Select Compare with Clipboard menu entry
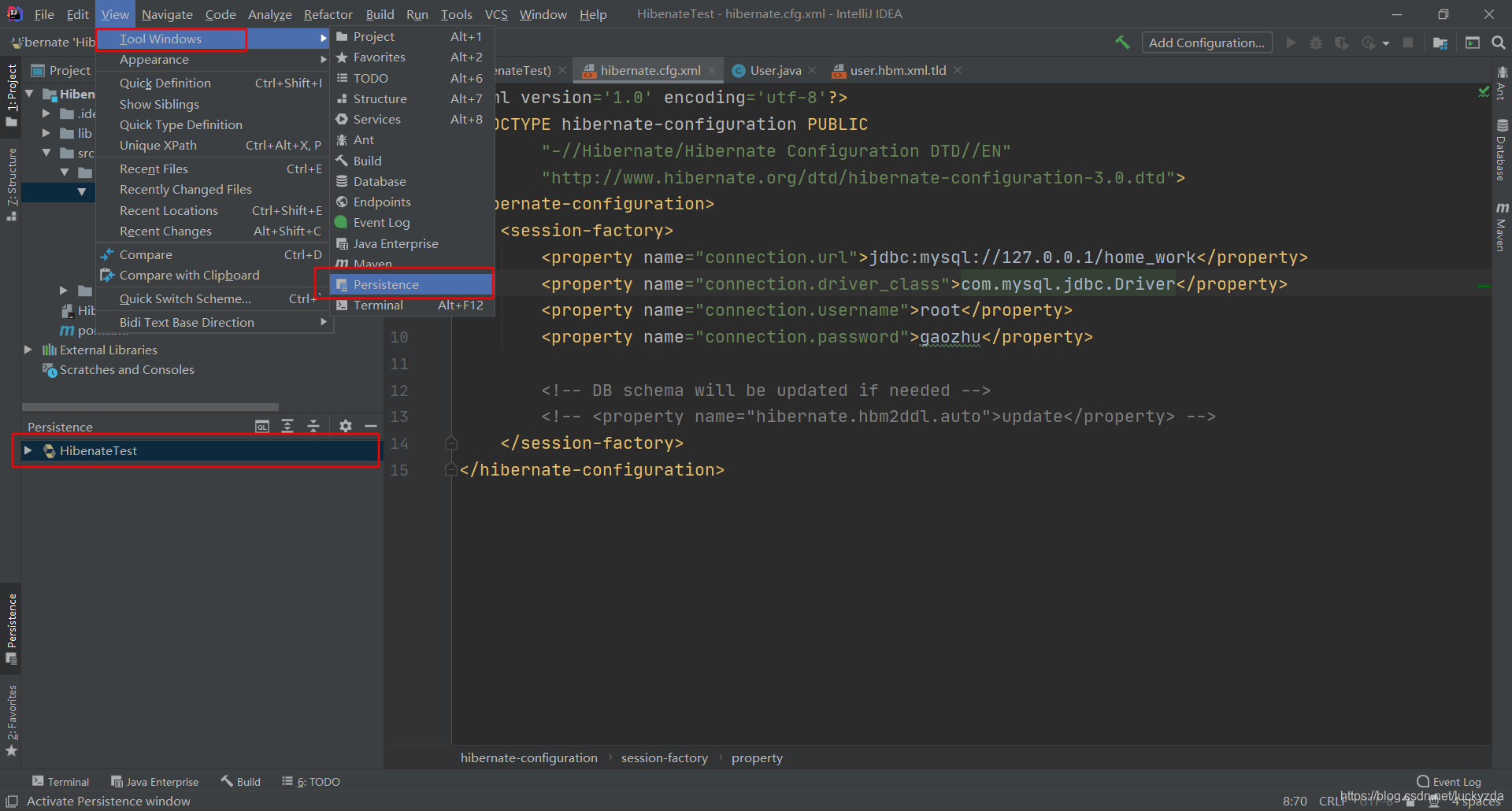This screenshot has height=811, width=1512. pyautogui.click(x=214, y=276)
